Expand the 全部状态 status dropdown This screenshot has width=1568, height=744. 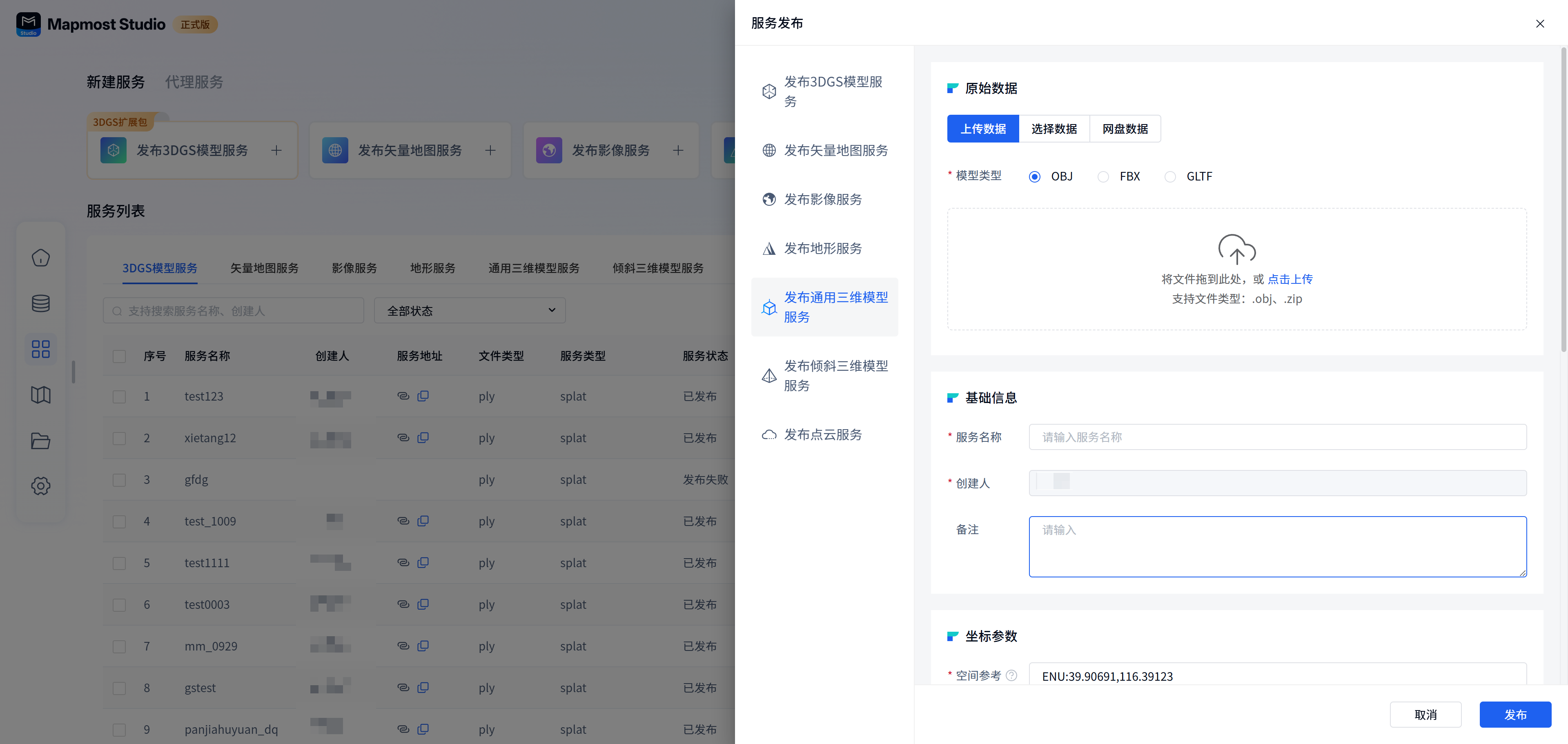(469, 310)
